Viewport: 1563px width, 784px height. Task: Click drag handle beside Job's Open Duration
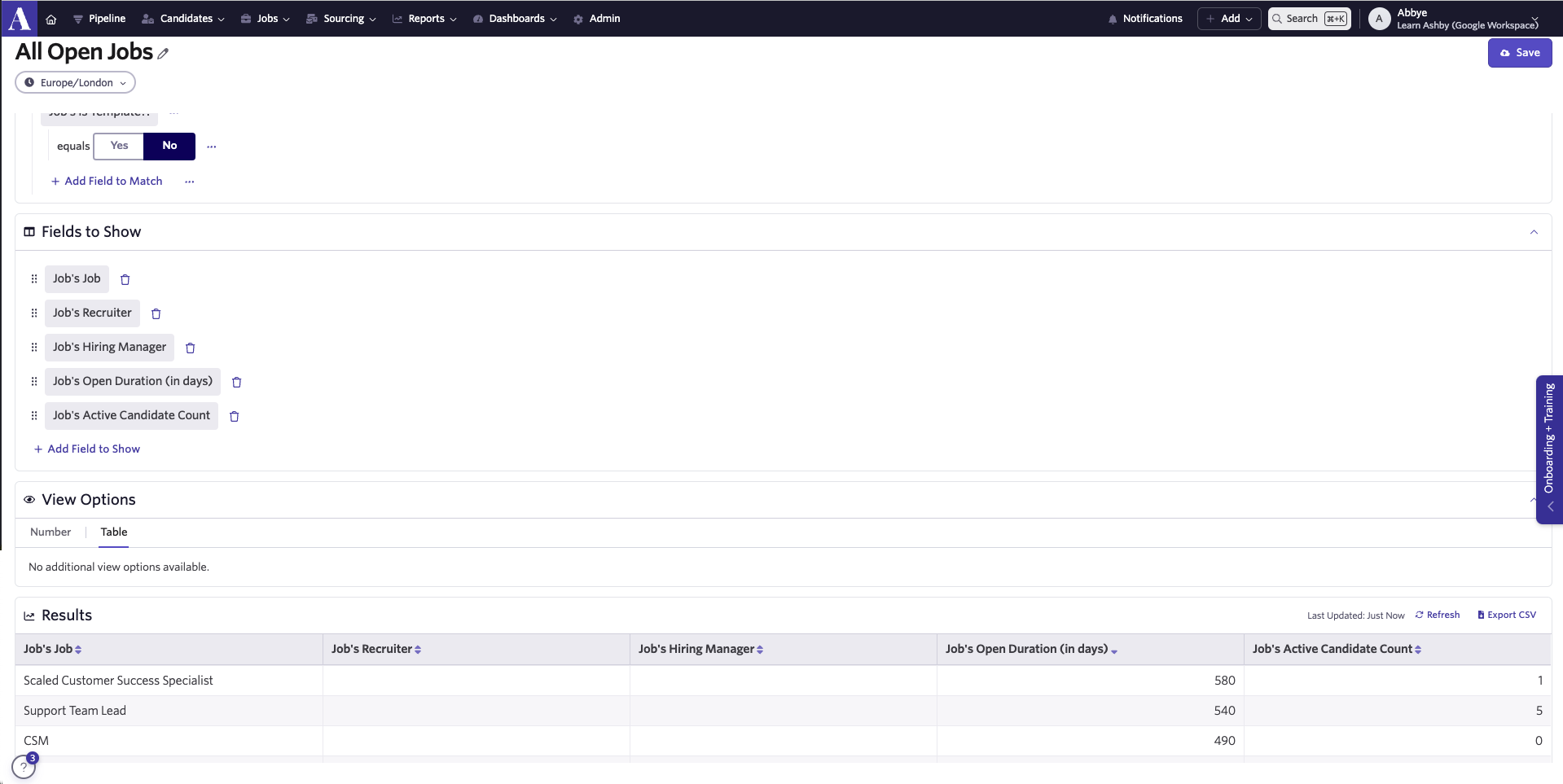(x=34, y=381)
